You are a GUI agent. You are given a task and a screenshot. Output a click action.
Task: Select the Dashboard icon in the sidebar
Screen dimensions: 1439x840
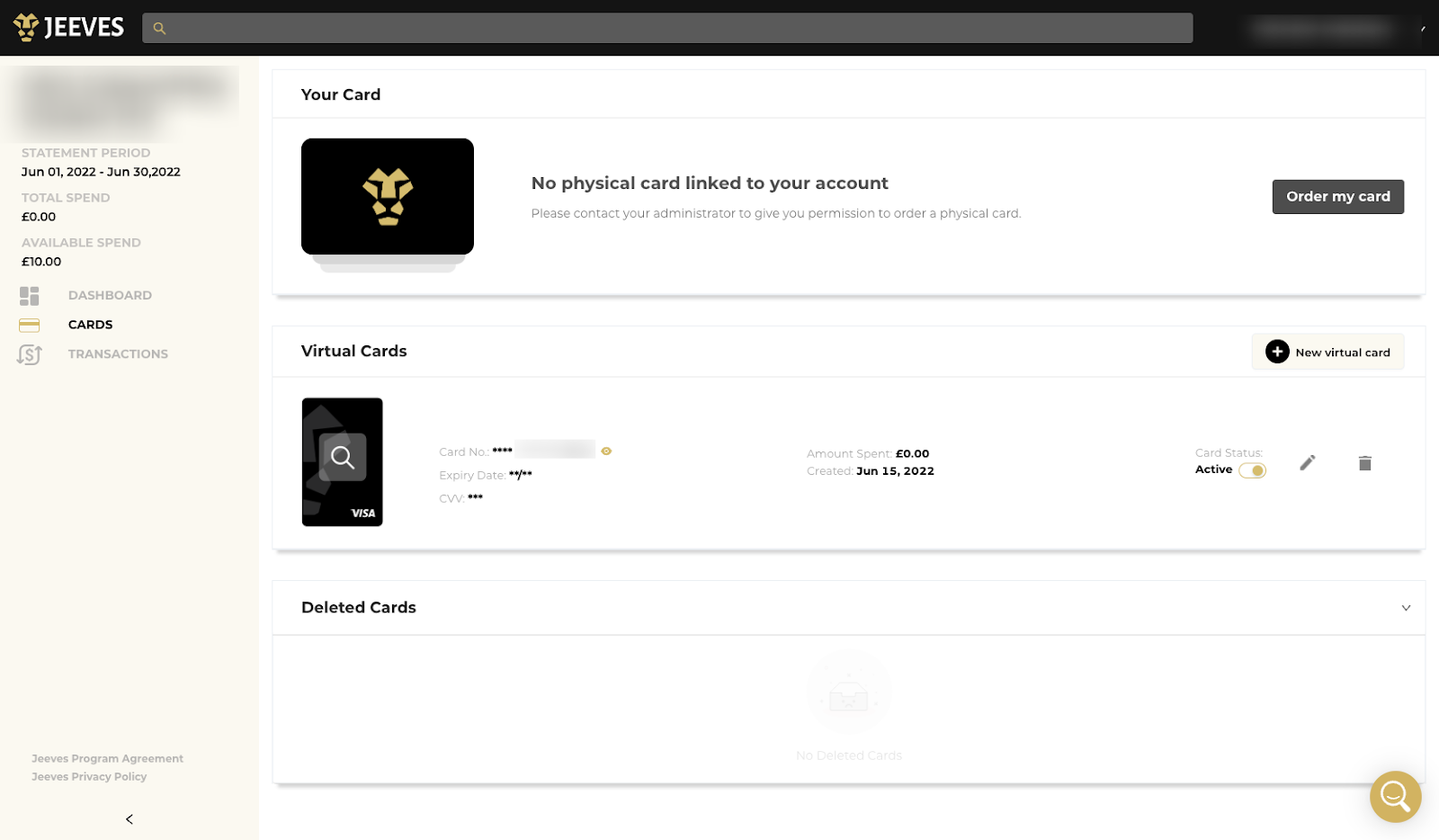coord(29,295)
